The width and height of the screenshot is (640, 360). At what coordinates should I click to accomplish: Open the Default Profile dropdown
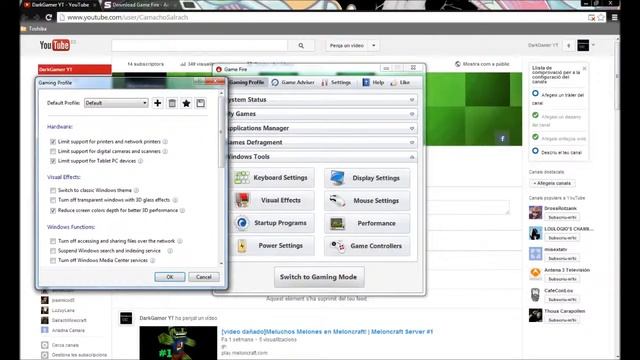pos(116,103)
